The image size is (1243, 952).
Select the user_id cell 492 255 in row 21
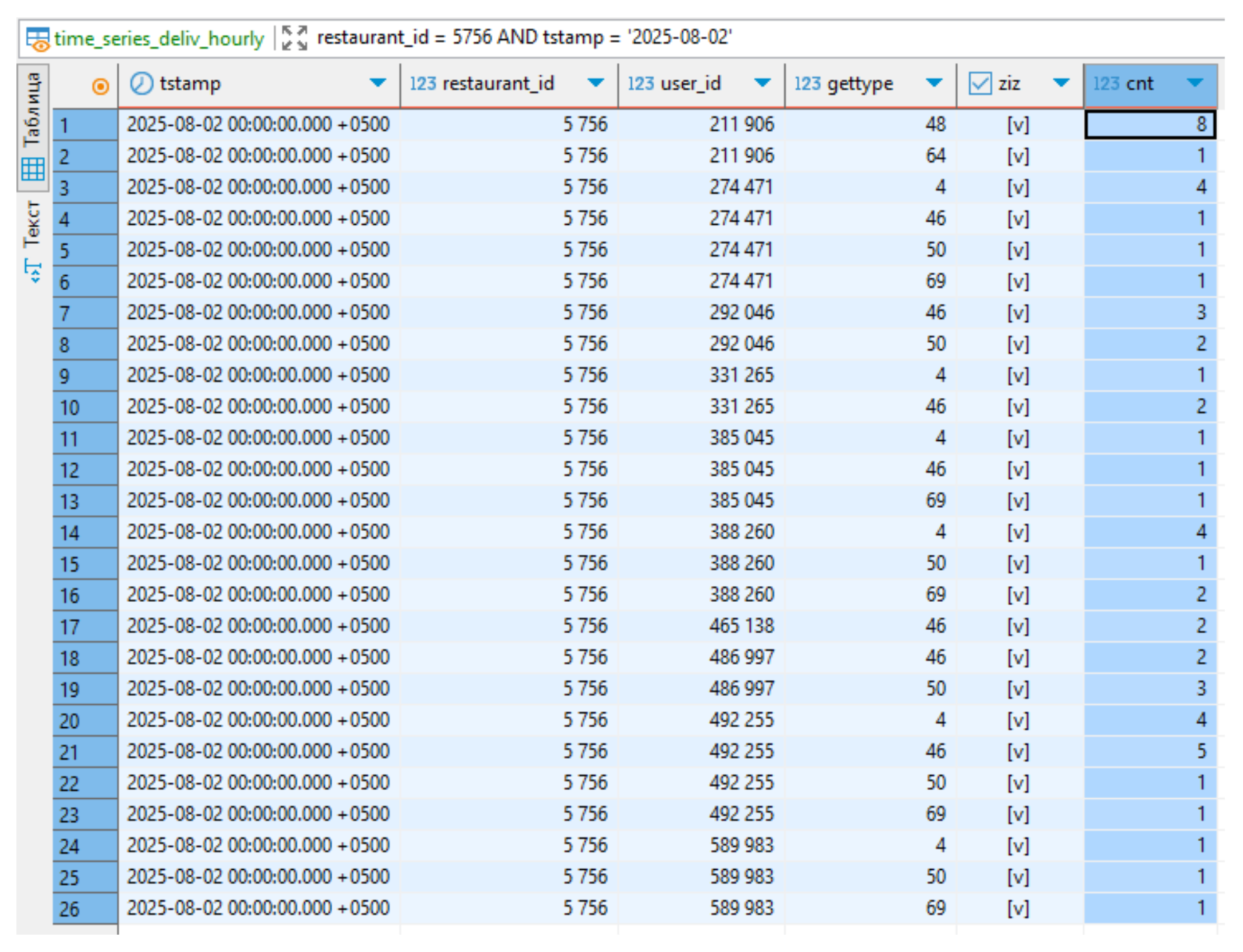click(741, 752)
